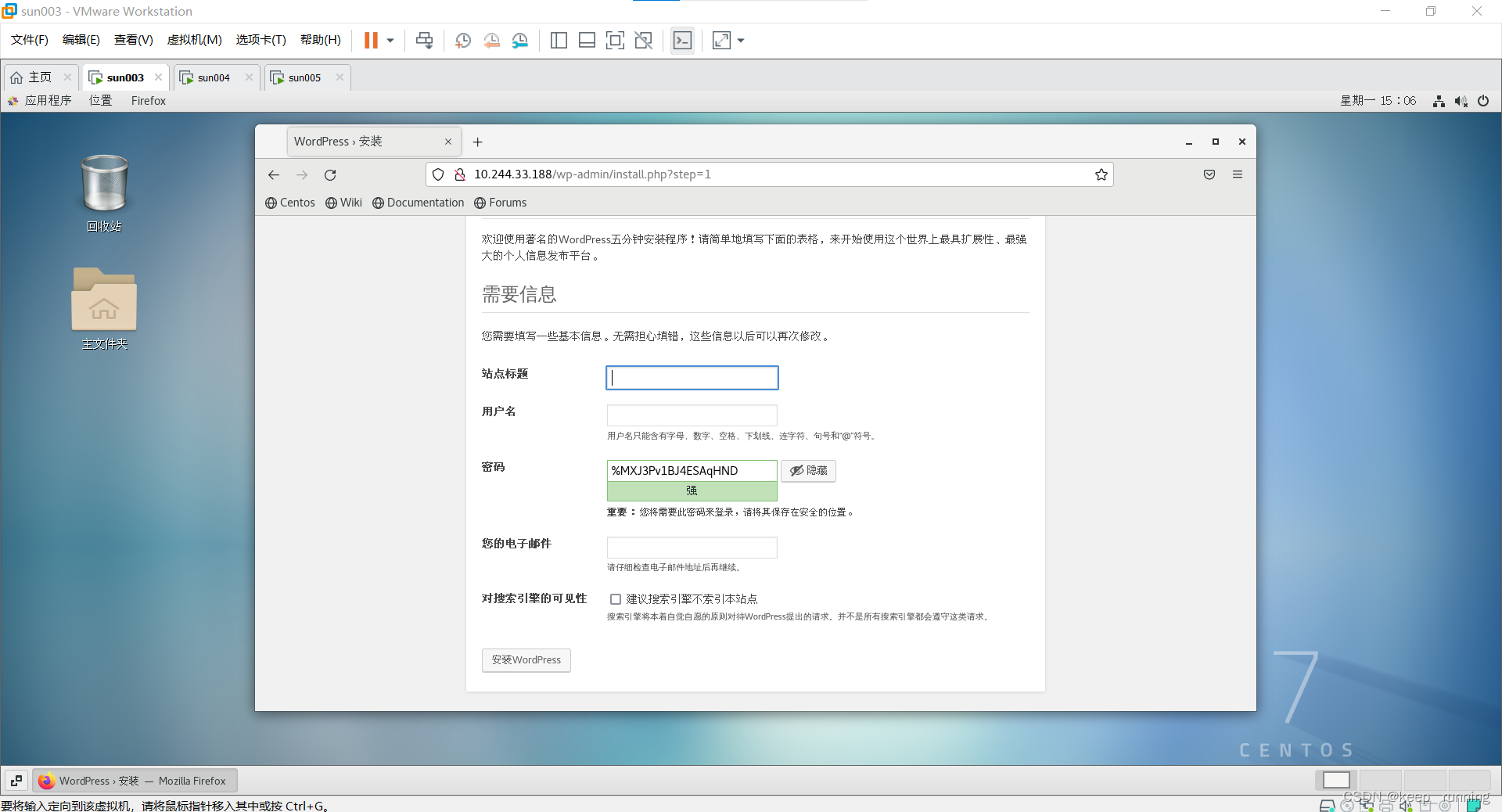
Task: Pause the virtual machine
Action: (371, 40)
